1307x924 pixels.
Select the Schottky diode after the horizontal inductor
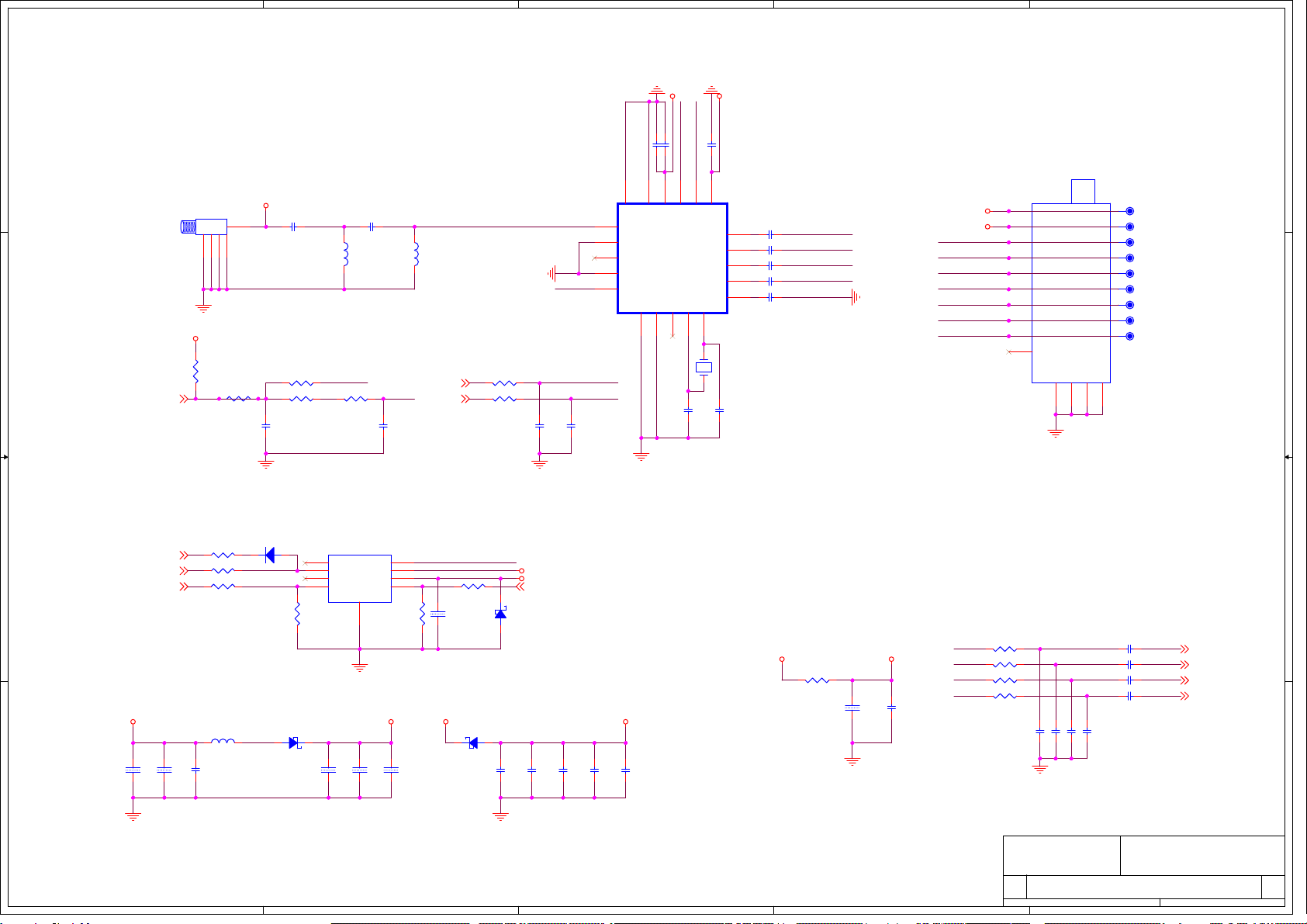[295, 742]
